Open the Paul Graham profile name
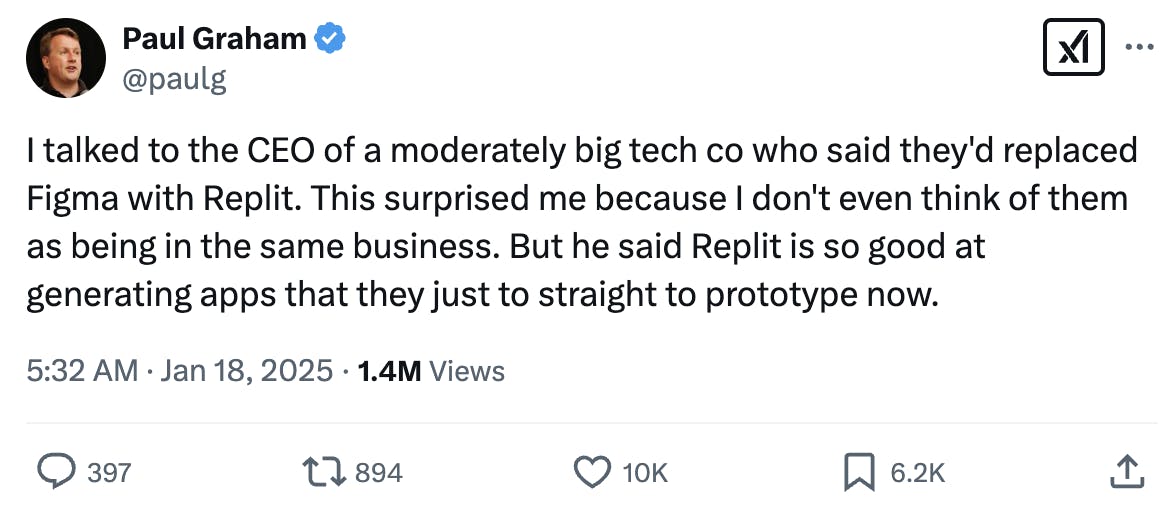This screenshot has height=512, width=1176. click(x=214, y=39)
